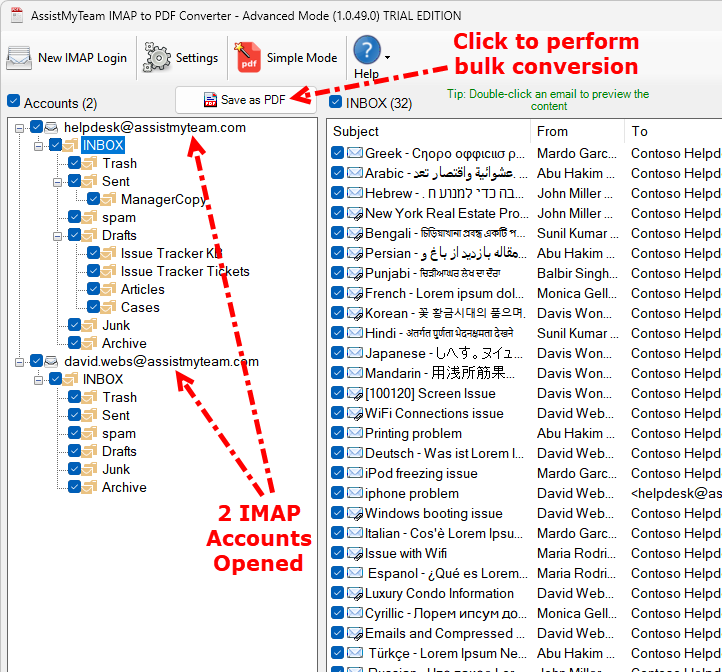Click the helpdesk@assistmyteam.com mailbox icon
Image resolution: width=722 pixels, height=672 pixels.
[52, 128]
